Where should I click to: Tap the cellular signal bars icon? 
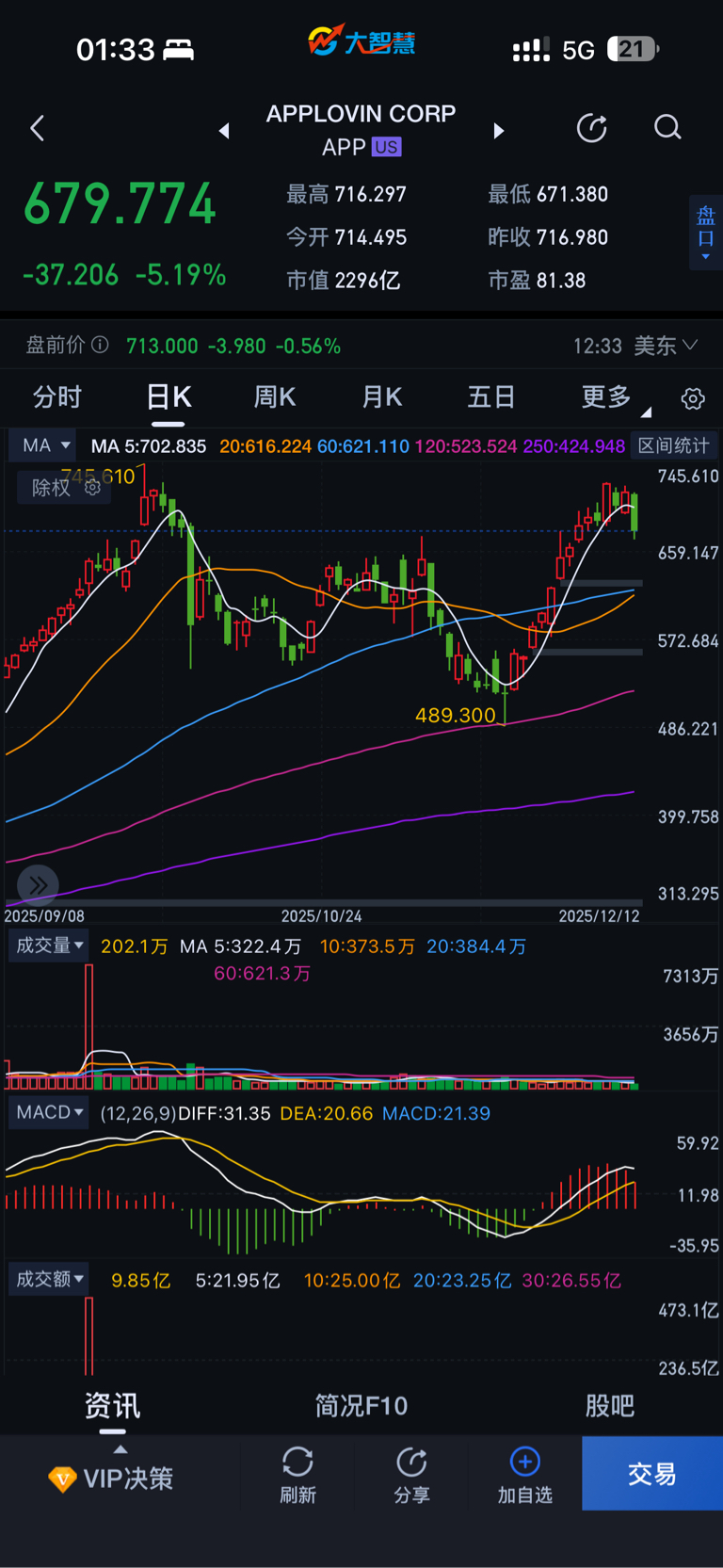(531, 50)
